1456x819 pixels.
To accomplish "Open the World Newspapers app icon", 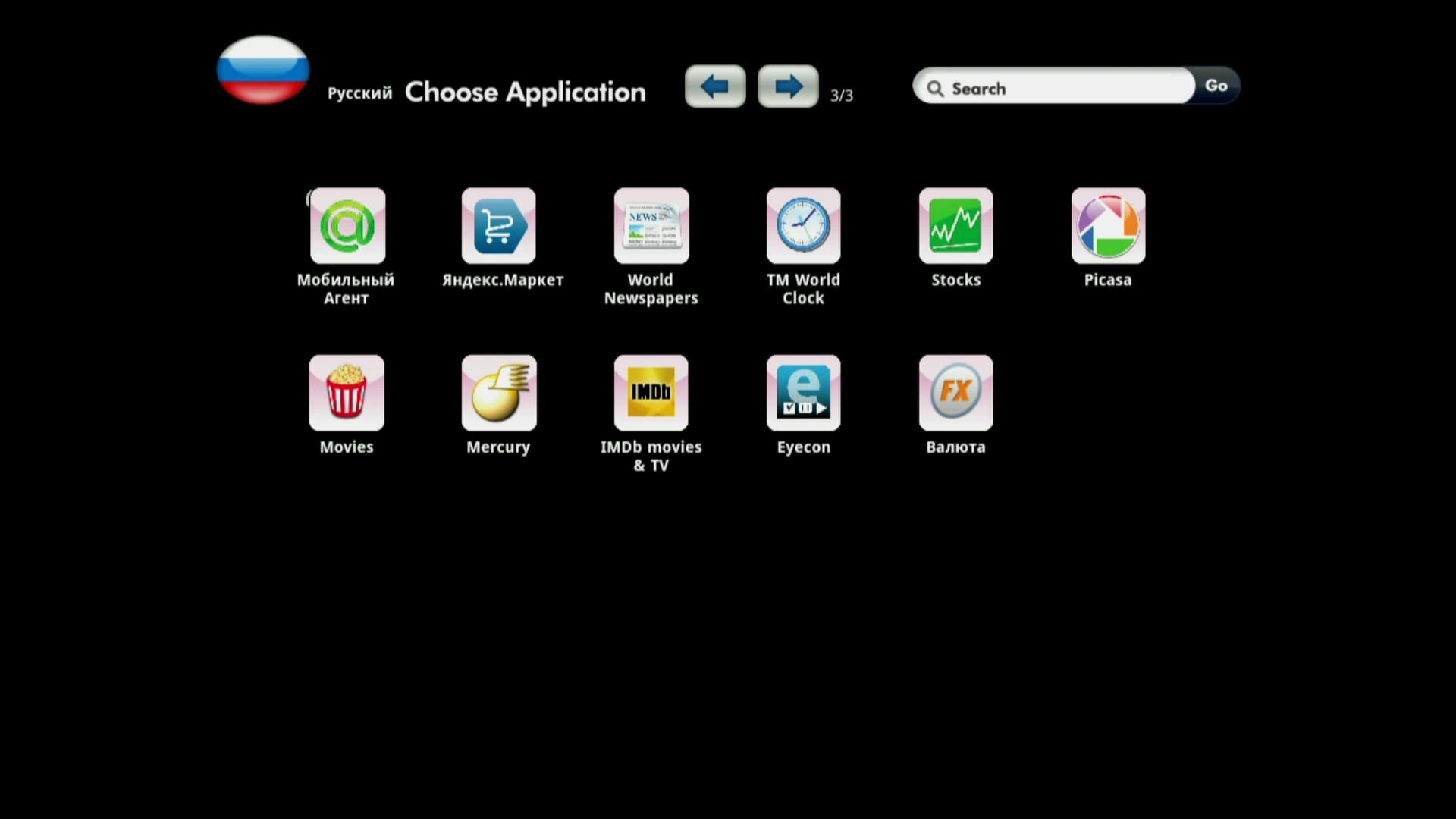I will [x=651, y=226].
